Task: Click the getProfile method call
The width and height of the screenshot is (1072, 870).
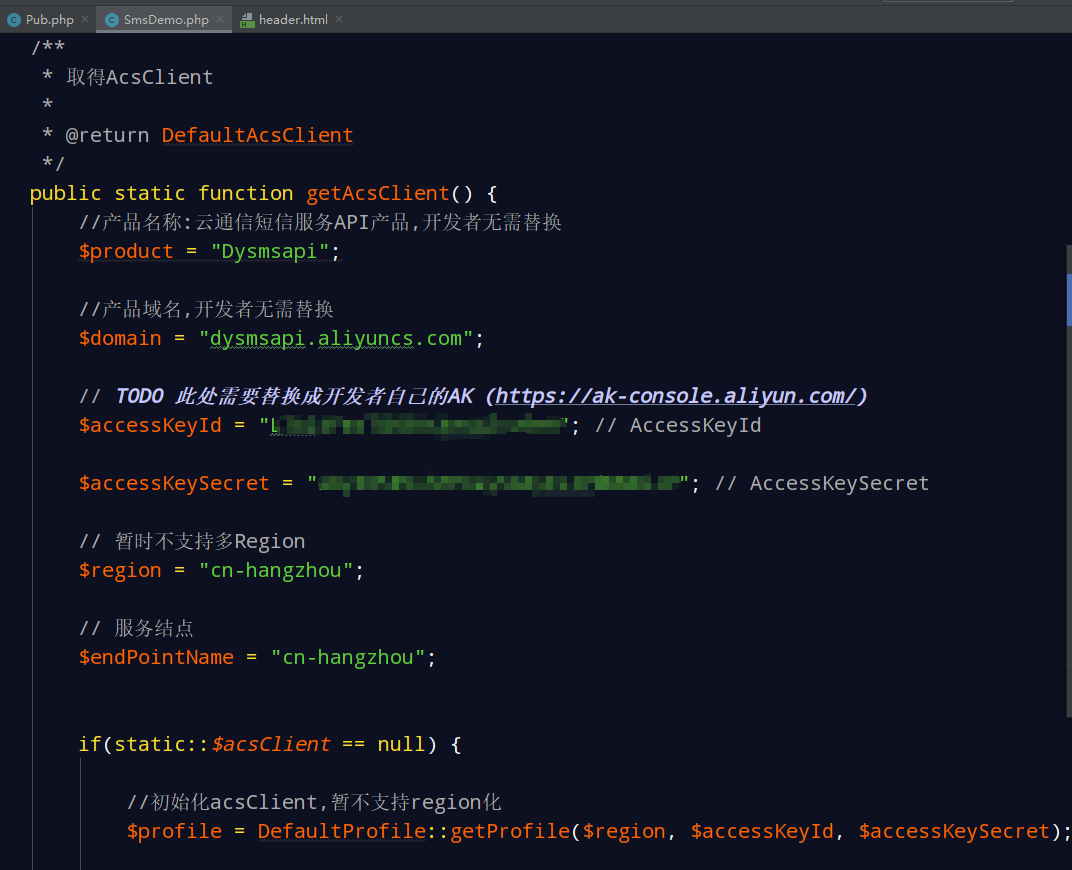Action: tap(509, 831)
